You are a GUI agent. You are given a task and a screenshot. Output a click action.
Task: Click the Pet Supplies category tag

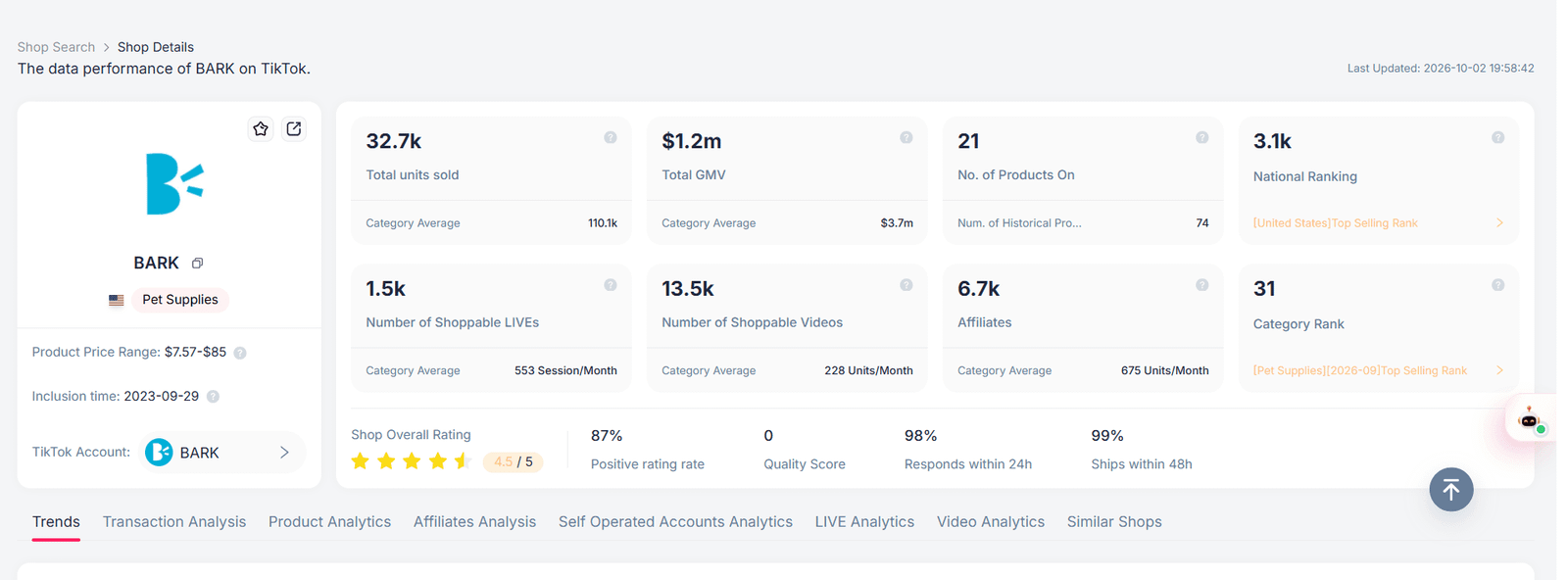(180, 300)
